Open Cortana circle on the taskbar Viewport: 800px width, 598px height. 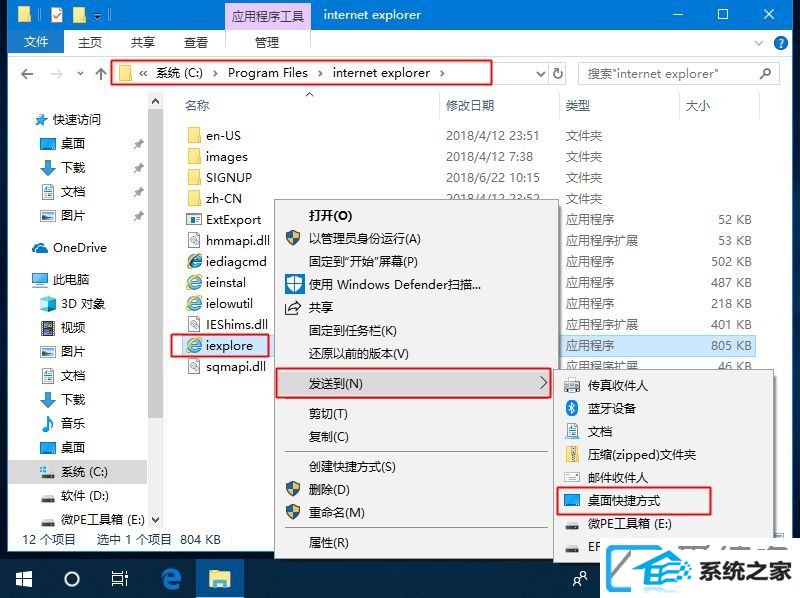[x=71, y=579]
